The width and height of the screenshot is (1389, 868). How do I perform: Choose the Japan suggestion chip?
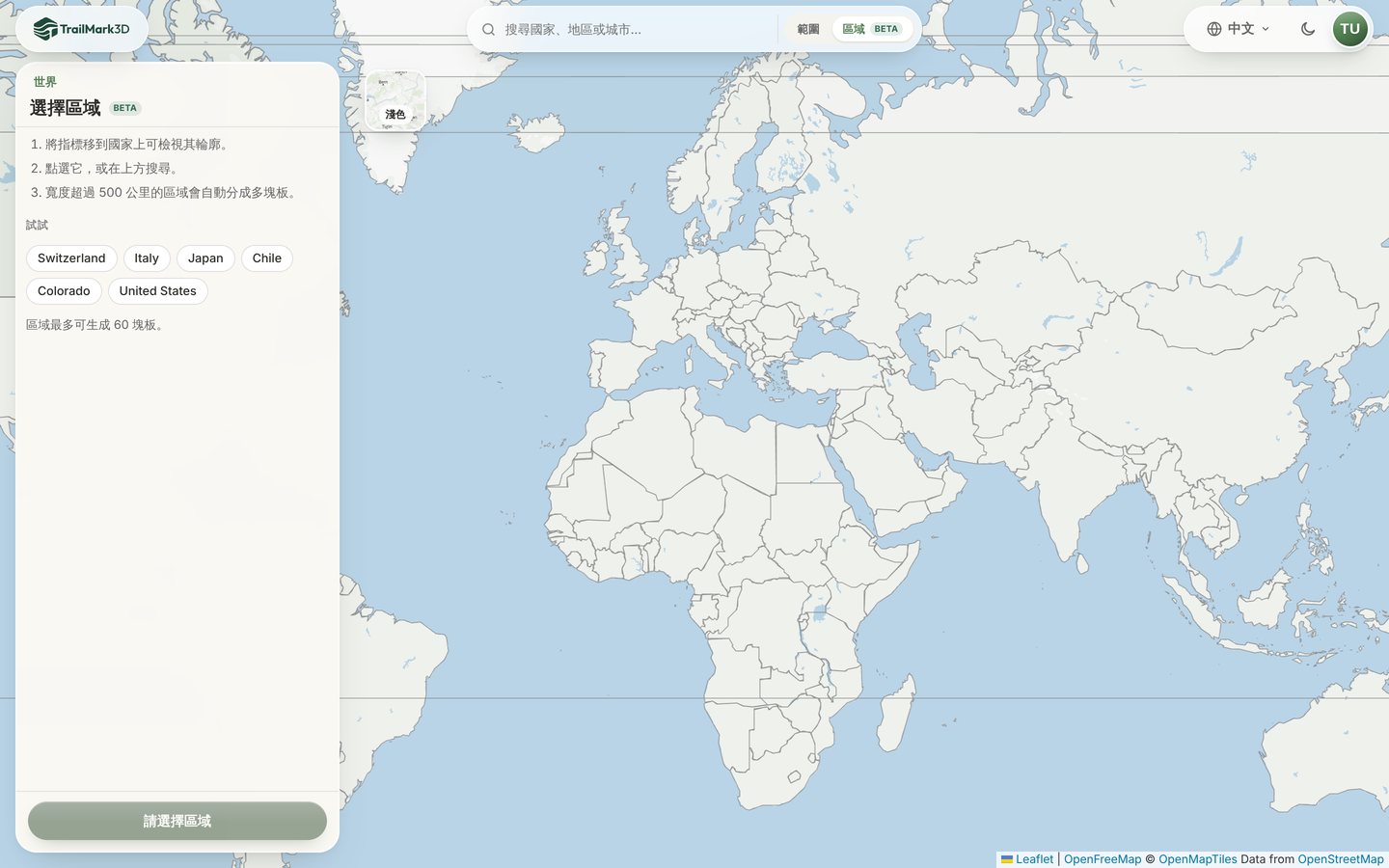pyautogui.click(x=205, y=258)
